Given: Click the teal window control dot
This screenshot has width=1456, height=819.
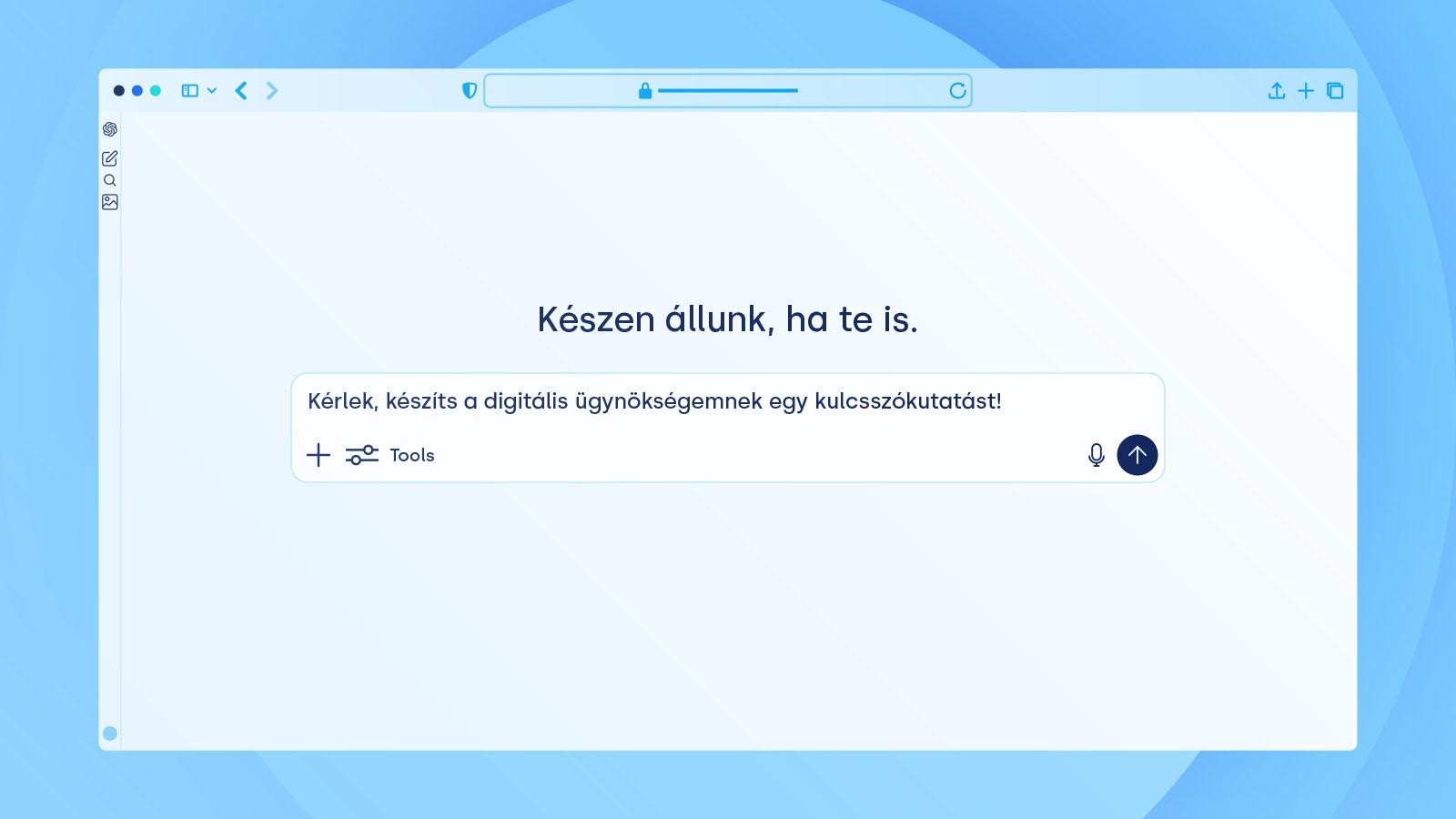Looking at the screenshot, I should click(156, 91).
